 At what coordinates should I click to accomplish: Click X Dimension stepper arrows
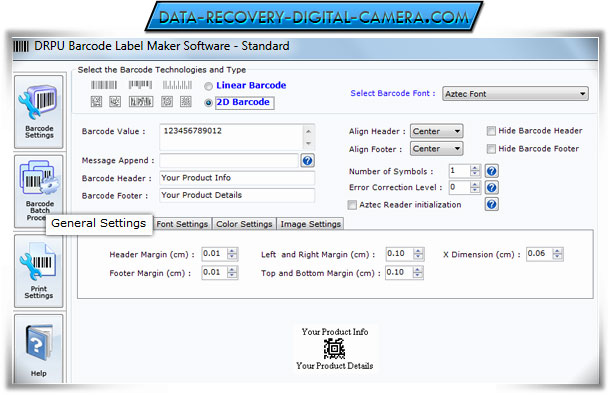tap(557, 254)
